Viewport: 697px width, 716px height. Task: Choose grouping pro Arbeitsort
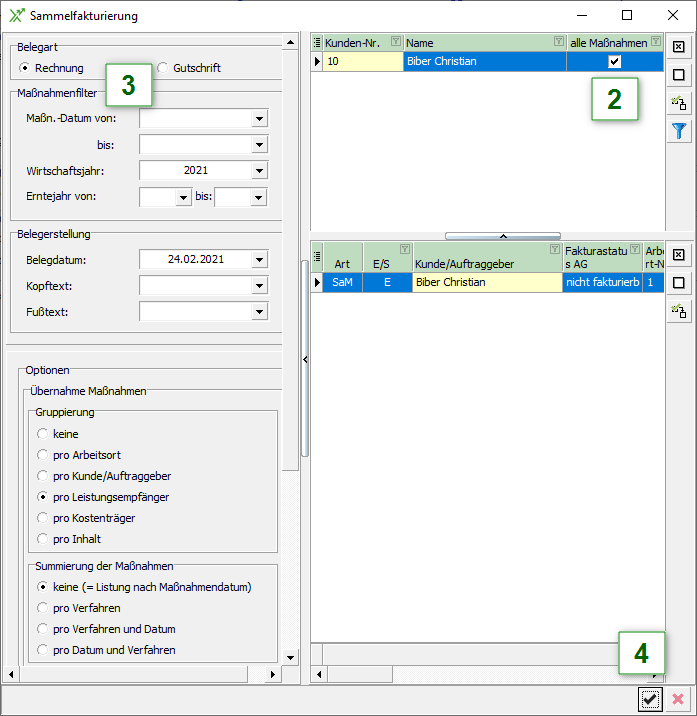pyautogui.click(x=42, y=455)
